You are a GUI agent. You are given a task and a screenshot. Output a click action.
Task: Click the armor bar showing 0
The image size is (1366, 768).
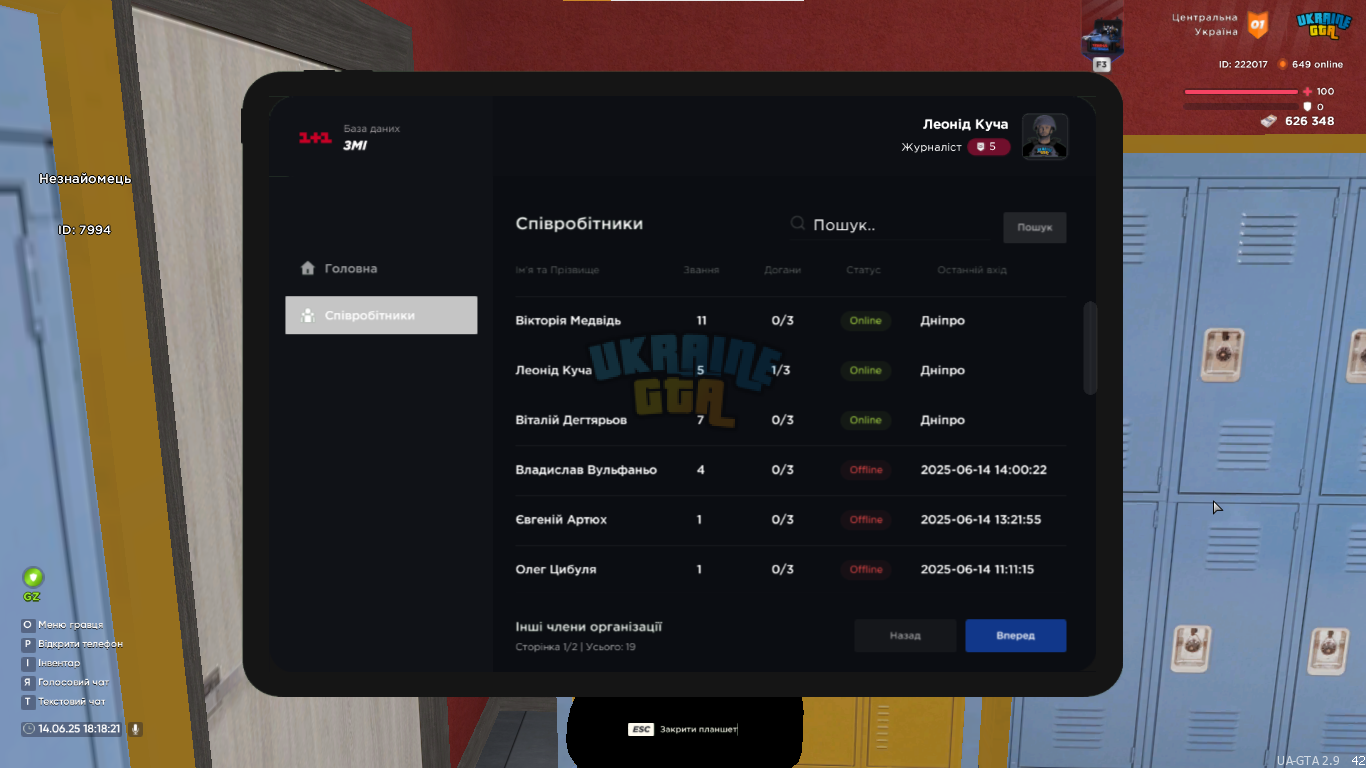pos(1241,106)
